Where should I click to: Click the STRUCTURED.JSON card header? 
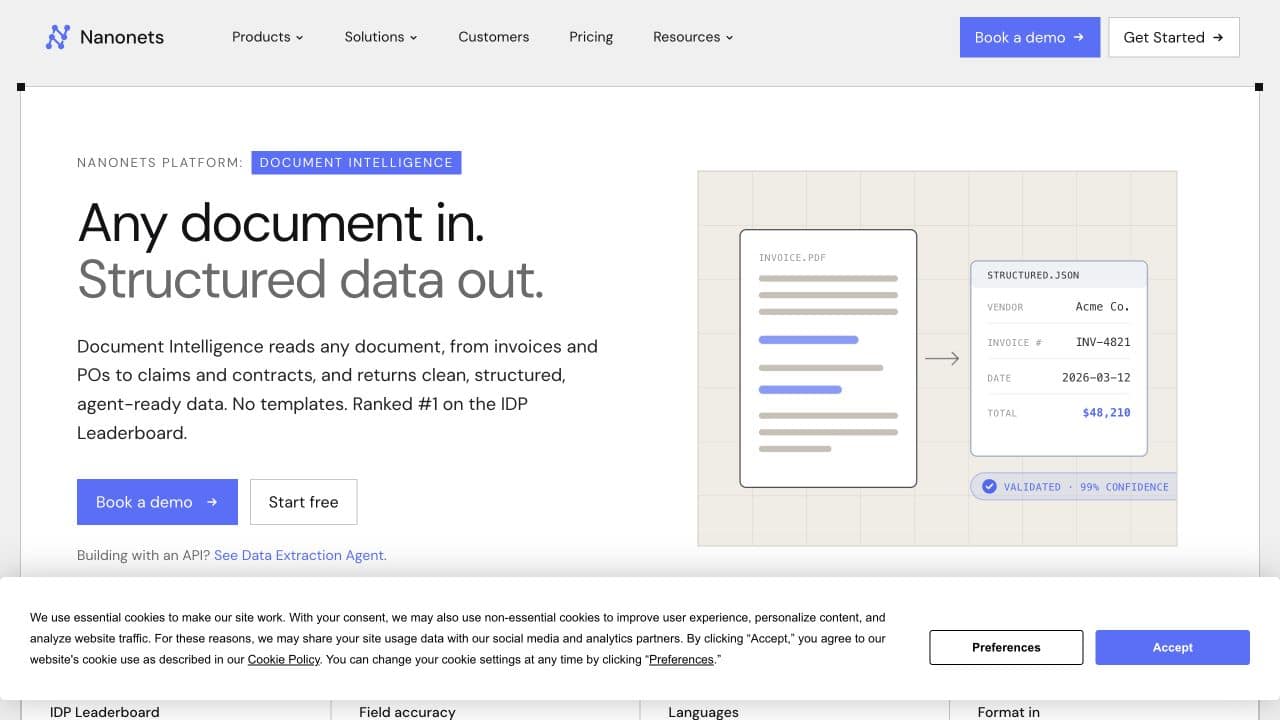(x=1059, y=275)
